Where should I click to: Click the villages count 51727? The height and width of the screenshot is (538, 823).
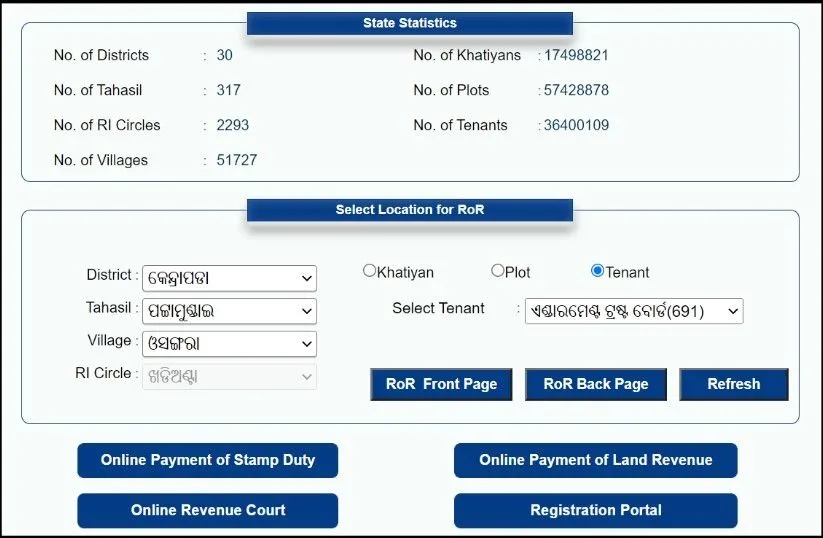pos(237,160)
